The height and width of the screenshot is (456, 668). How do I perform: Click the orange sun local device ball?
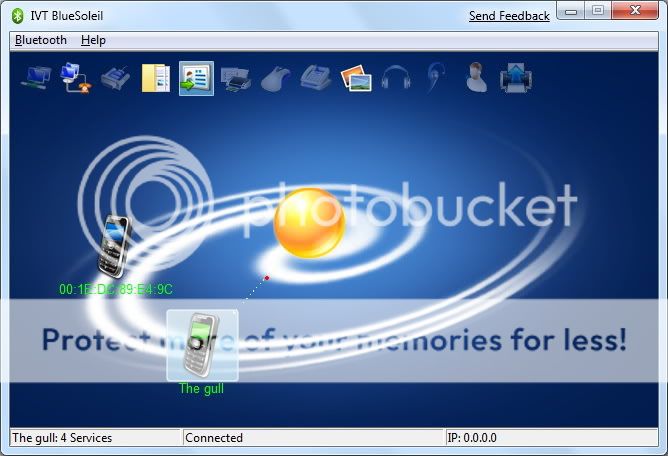point(309,223)
